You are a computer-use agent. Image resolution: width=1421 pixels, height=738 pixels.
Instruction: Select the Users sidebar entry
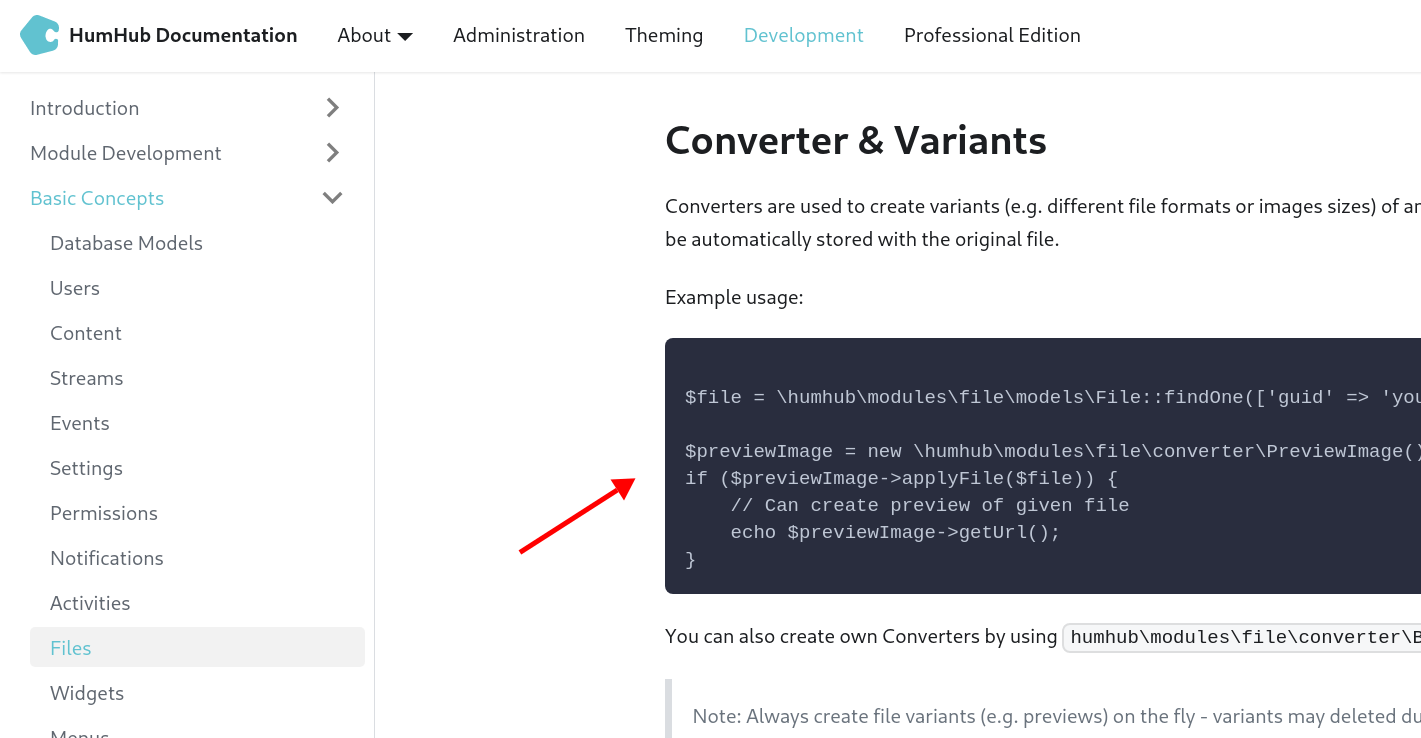(75, 288)
